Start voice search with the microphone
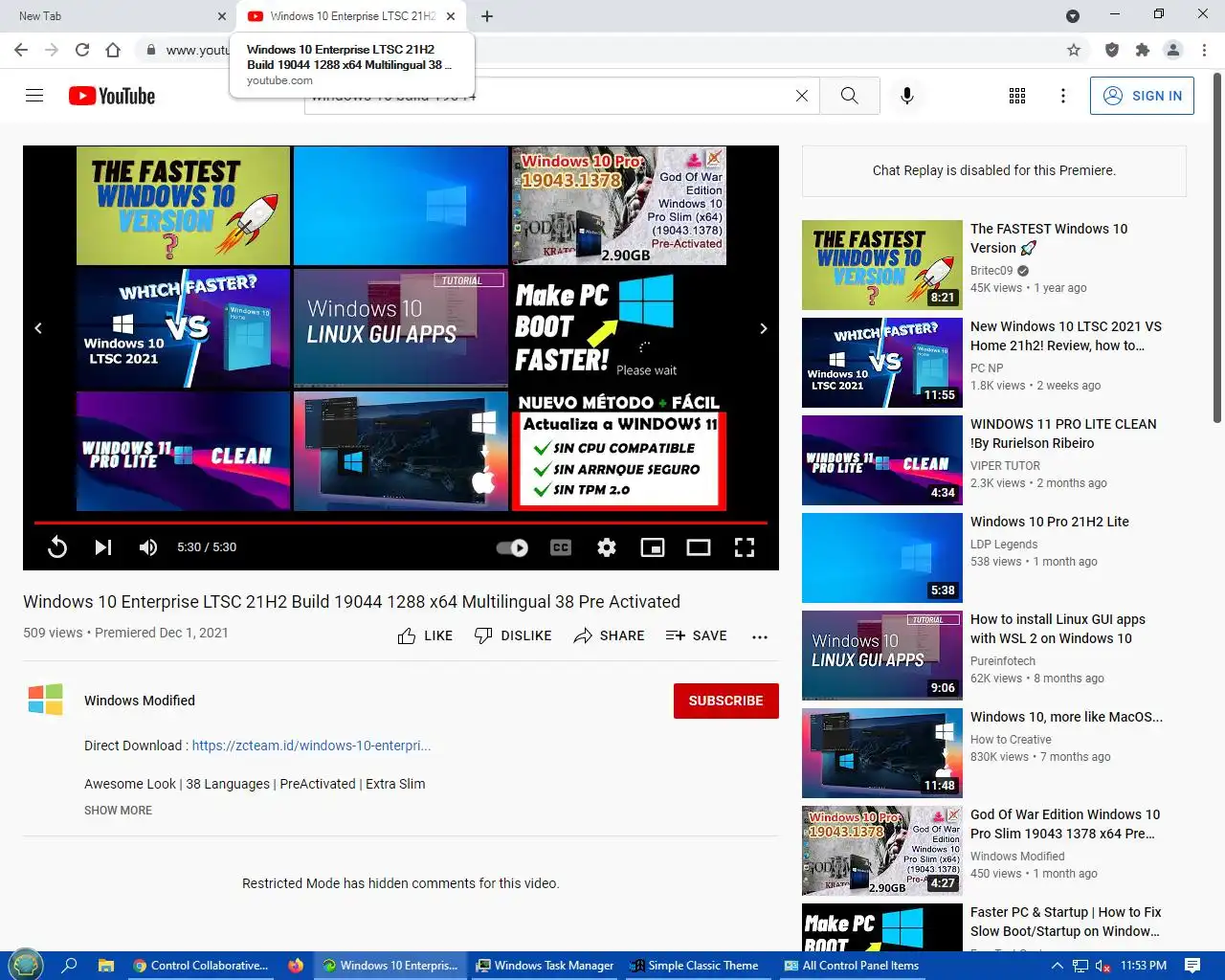The image size is (1225, 980). point(907,96)
